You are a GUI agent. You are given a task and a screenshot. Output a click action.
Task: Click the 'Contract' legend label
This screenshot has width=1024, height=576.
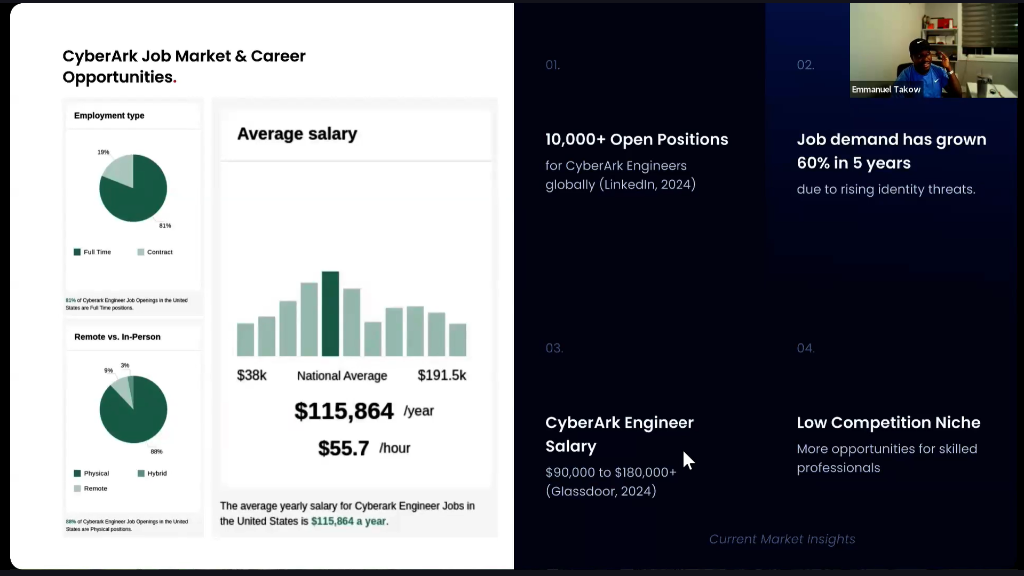160,252
